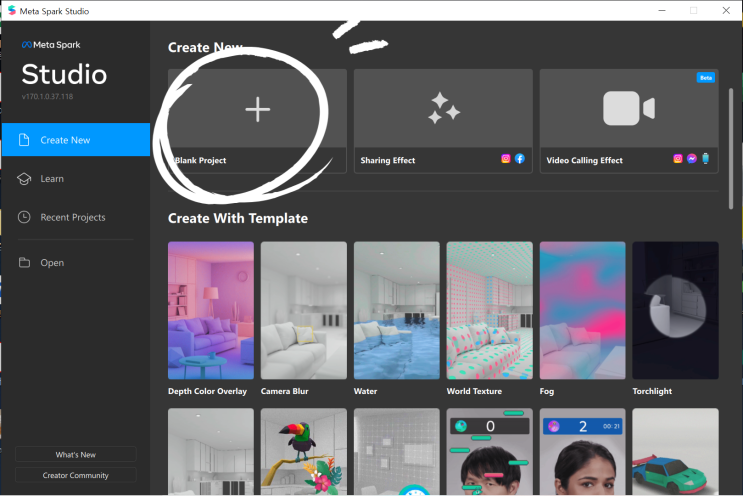This screenshot has width=743, height=496.
Task: Click the Video Calling Effect camera icon
Action: (628, 109)
